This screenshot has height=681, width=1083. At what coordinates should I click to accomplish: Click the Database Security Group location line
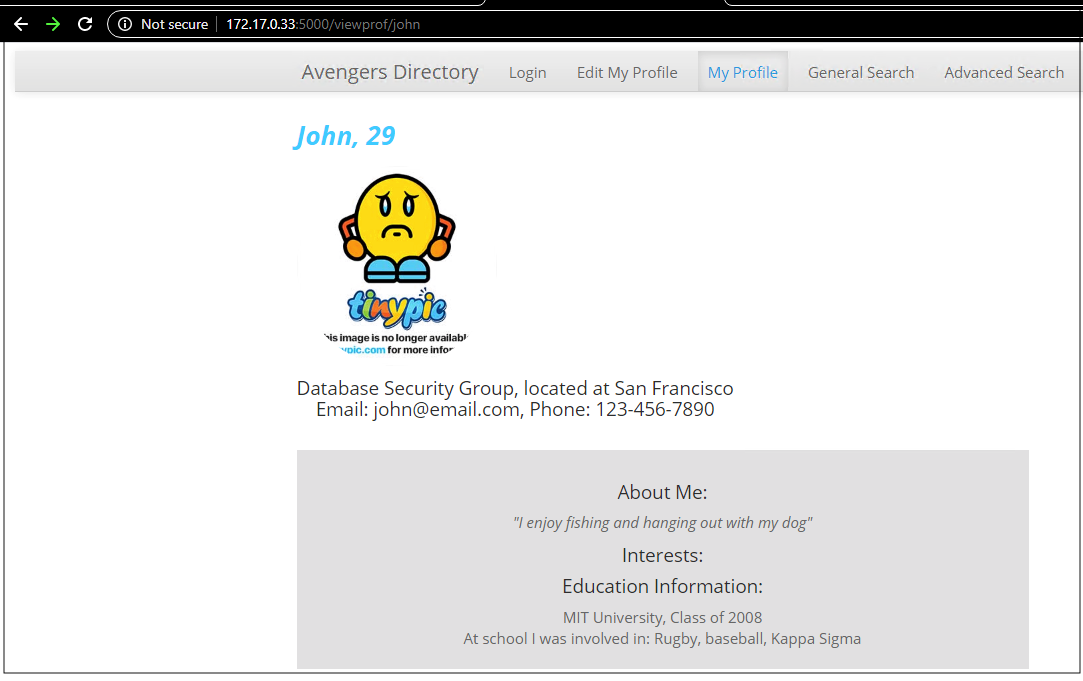point(515,388)
